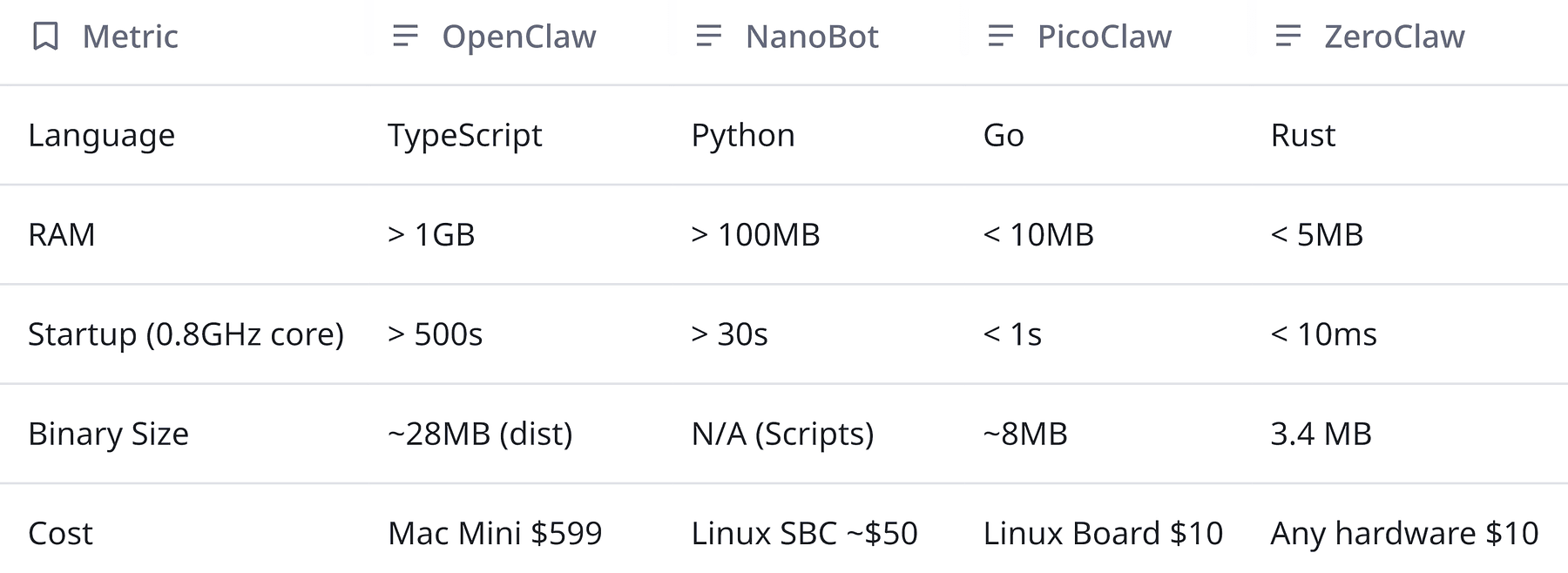This screenshot has height=573, width=1568.
Task: Click the Python cell under NanoBot
Action: pyautogui.click(x=742, y=136)
